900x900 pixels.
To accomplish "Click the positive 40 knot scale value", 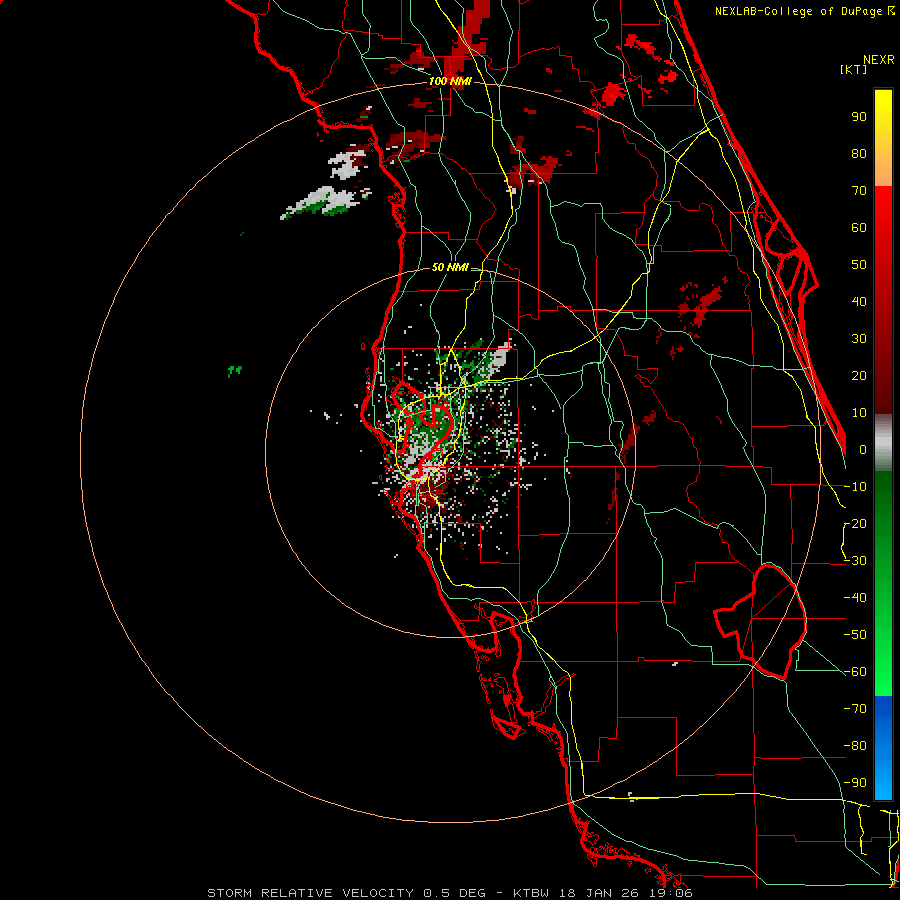I will click(859, 302).
